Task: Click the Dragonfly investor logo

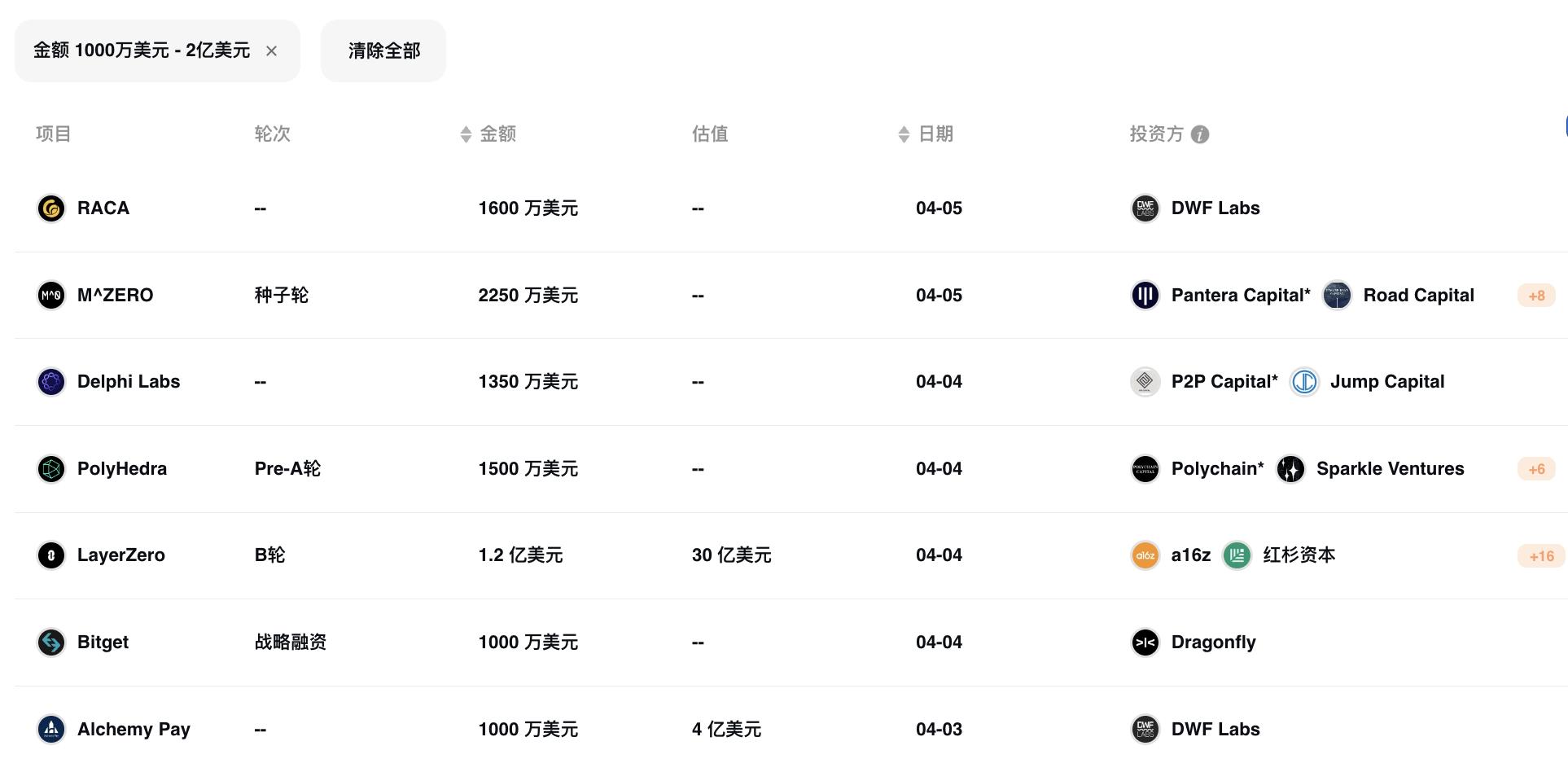Action: coord(1145,643)
